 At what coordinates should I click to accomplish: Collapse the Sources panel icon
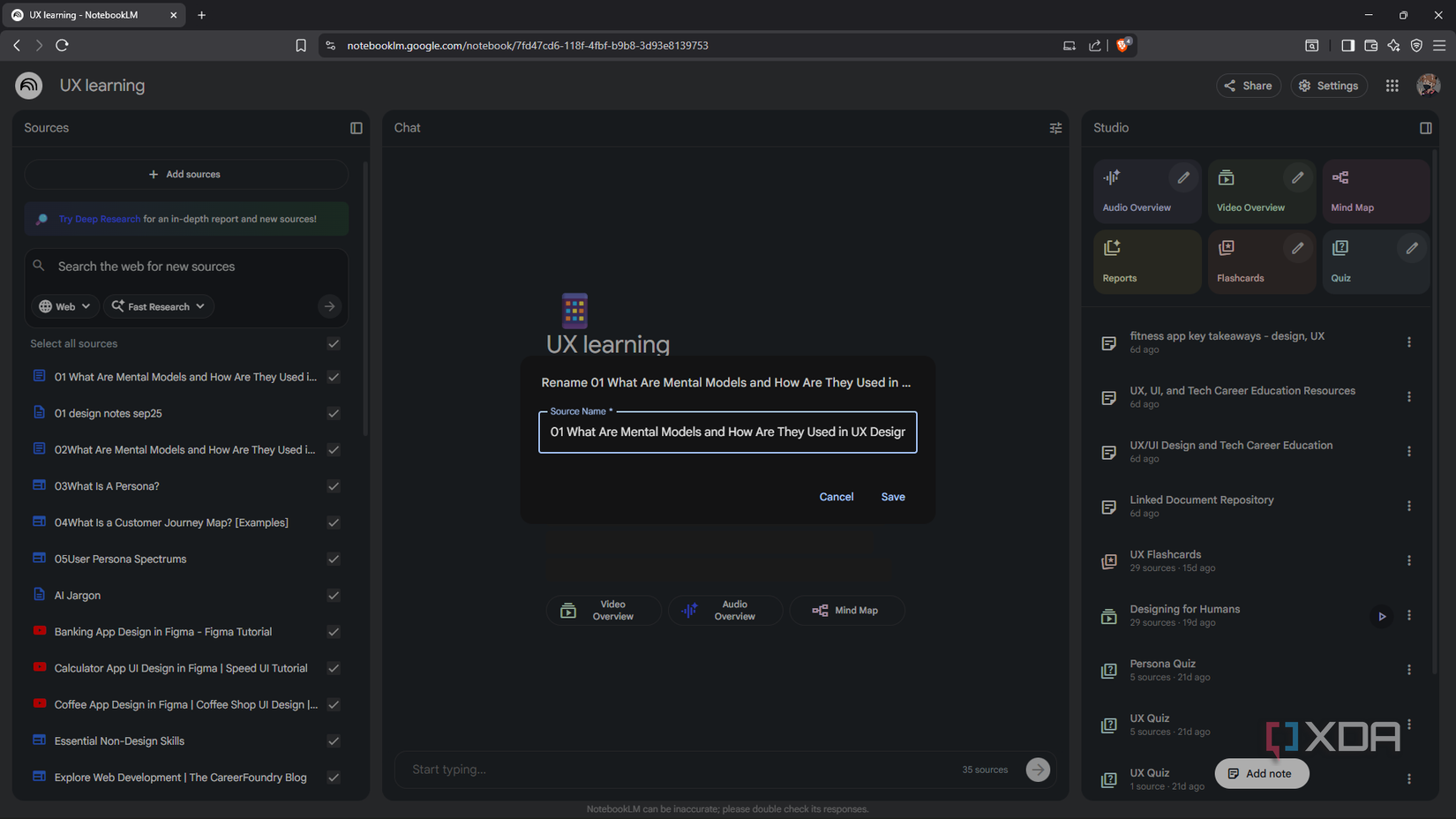click(356, 128)
